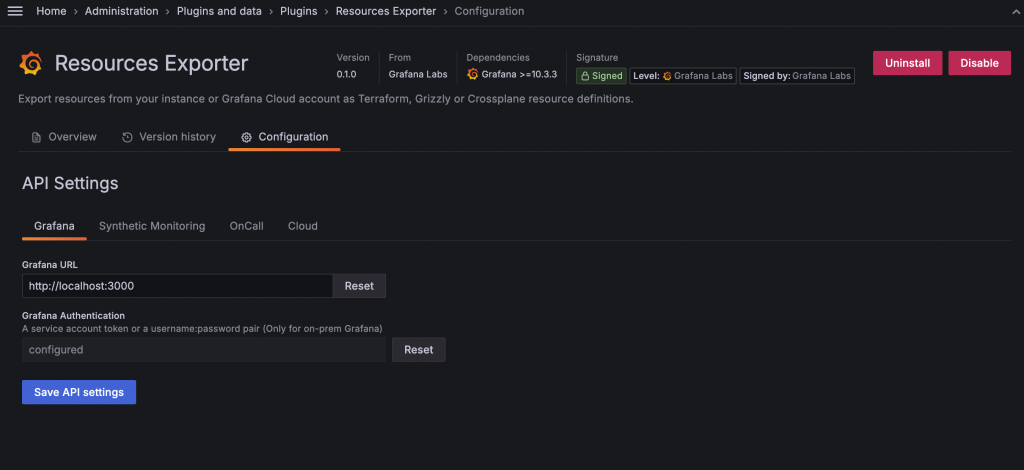This screenshot has width=1024, height=470.
Task: Click the Grafana Authentication label
Action: tap(73, 316)
